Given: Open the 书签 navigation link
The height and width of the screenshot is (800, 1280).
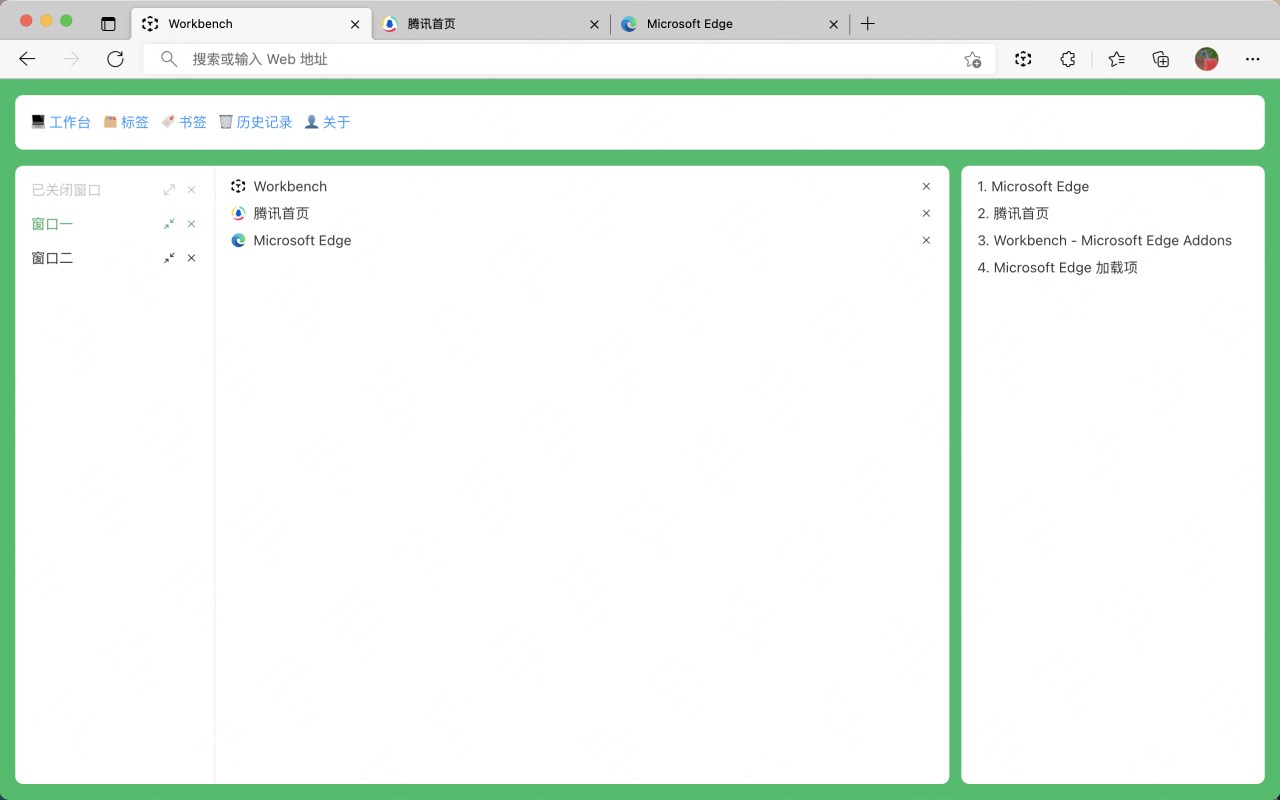Looking at the screenshot, I should (x=184, y=122).
